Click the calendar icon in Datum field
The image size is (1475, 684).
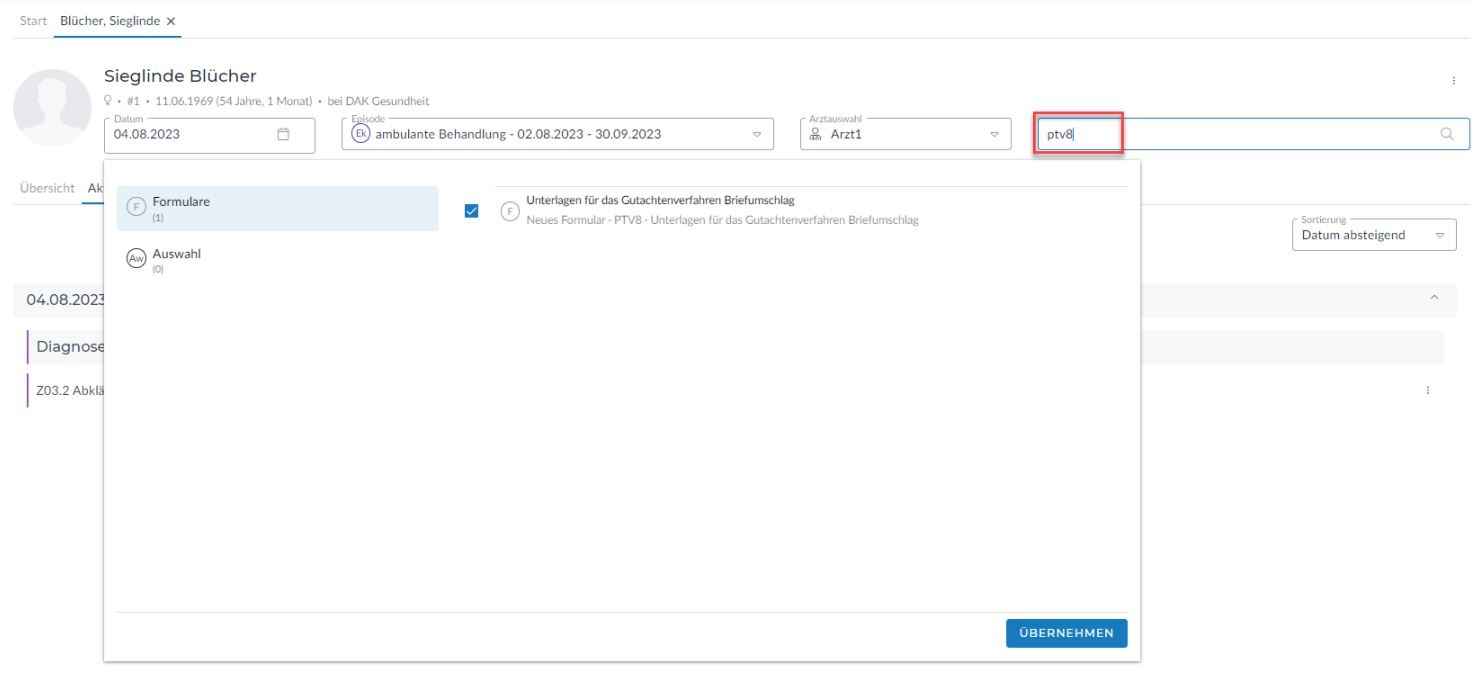click(283, 134)
